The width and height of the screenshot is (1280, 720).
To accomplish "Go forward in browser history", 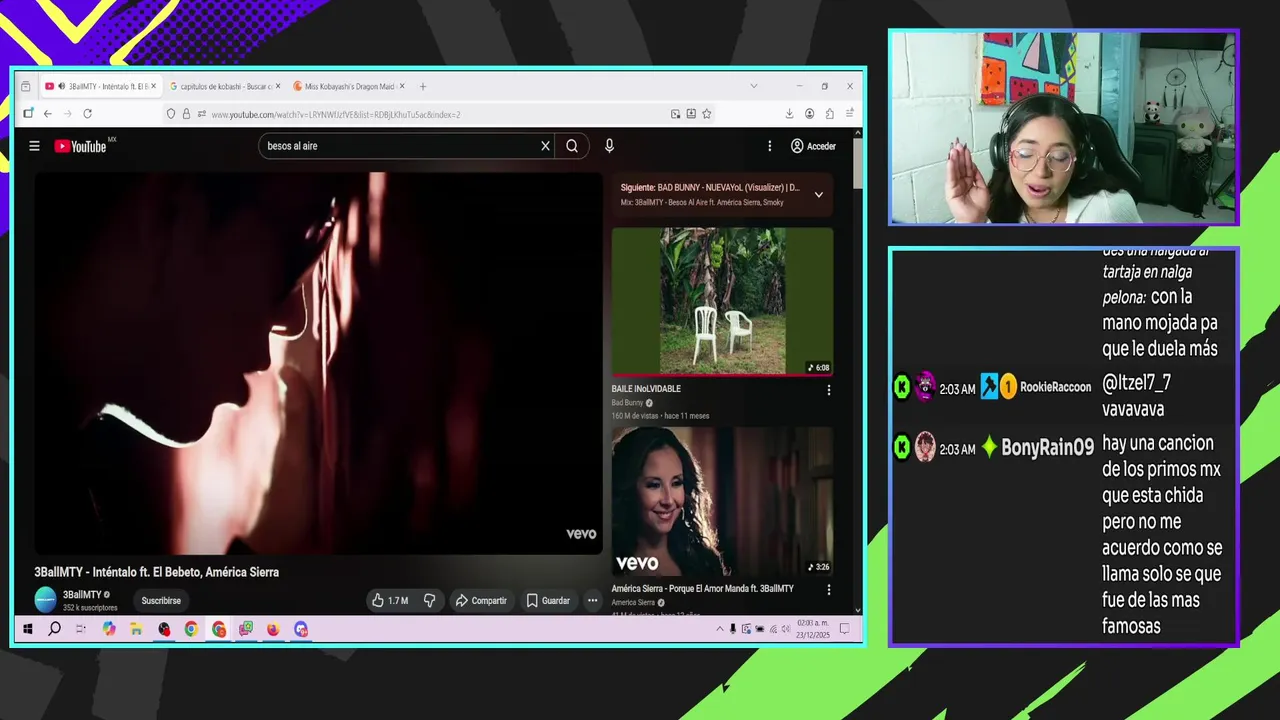I will [66, 114].
